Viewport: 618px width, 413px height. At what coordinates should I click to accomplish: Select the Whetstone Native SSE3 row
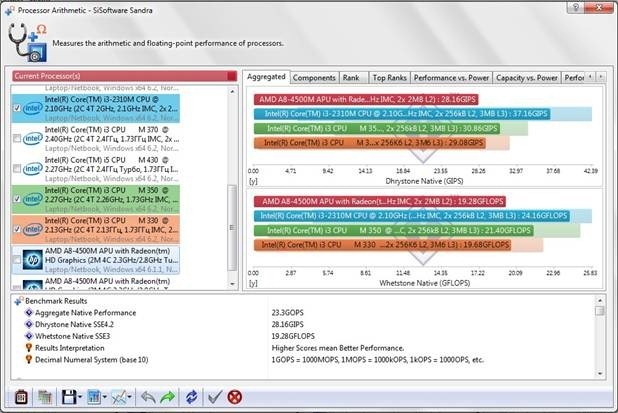click(303, 336)
